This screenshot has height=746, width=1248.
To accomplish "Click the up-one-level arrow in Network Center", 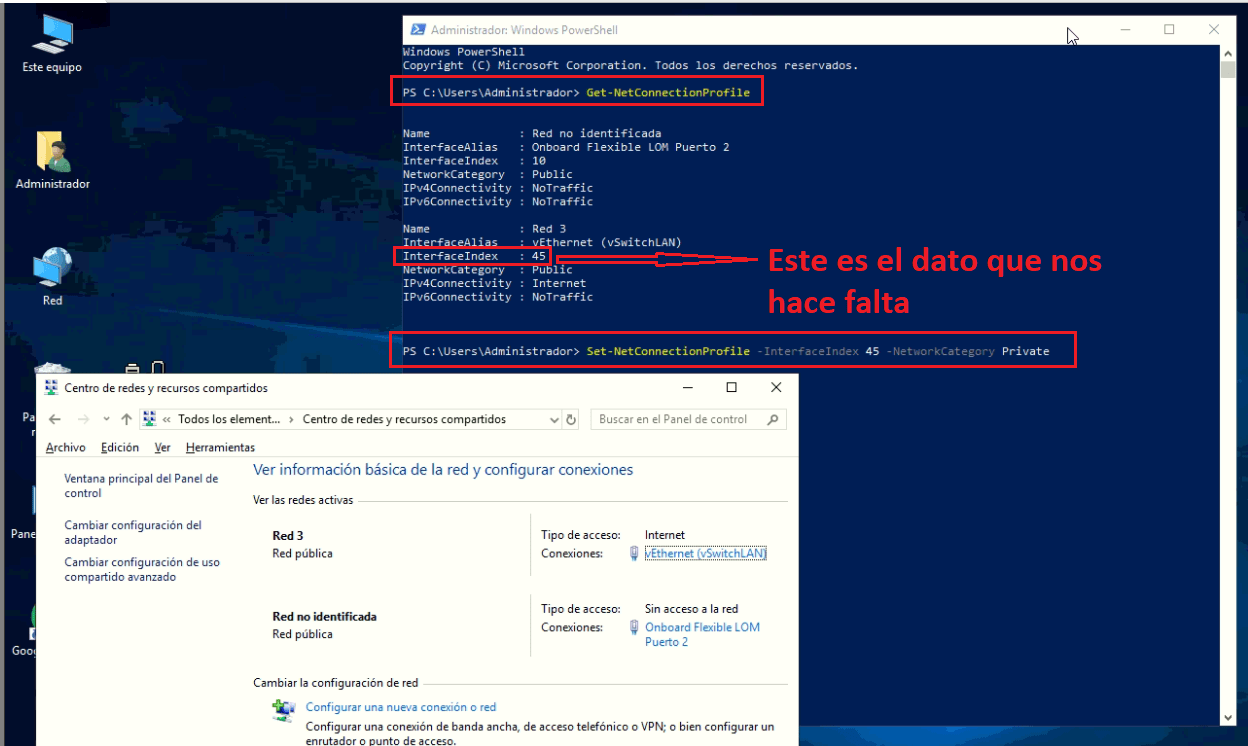I will click(x=126, y=418).
